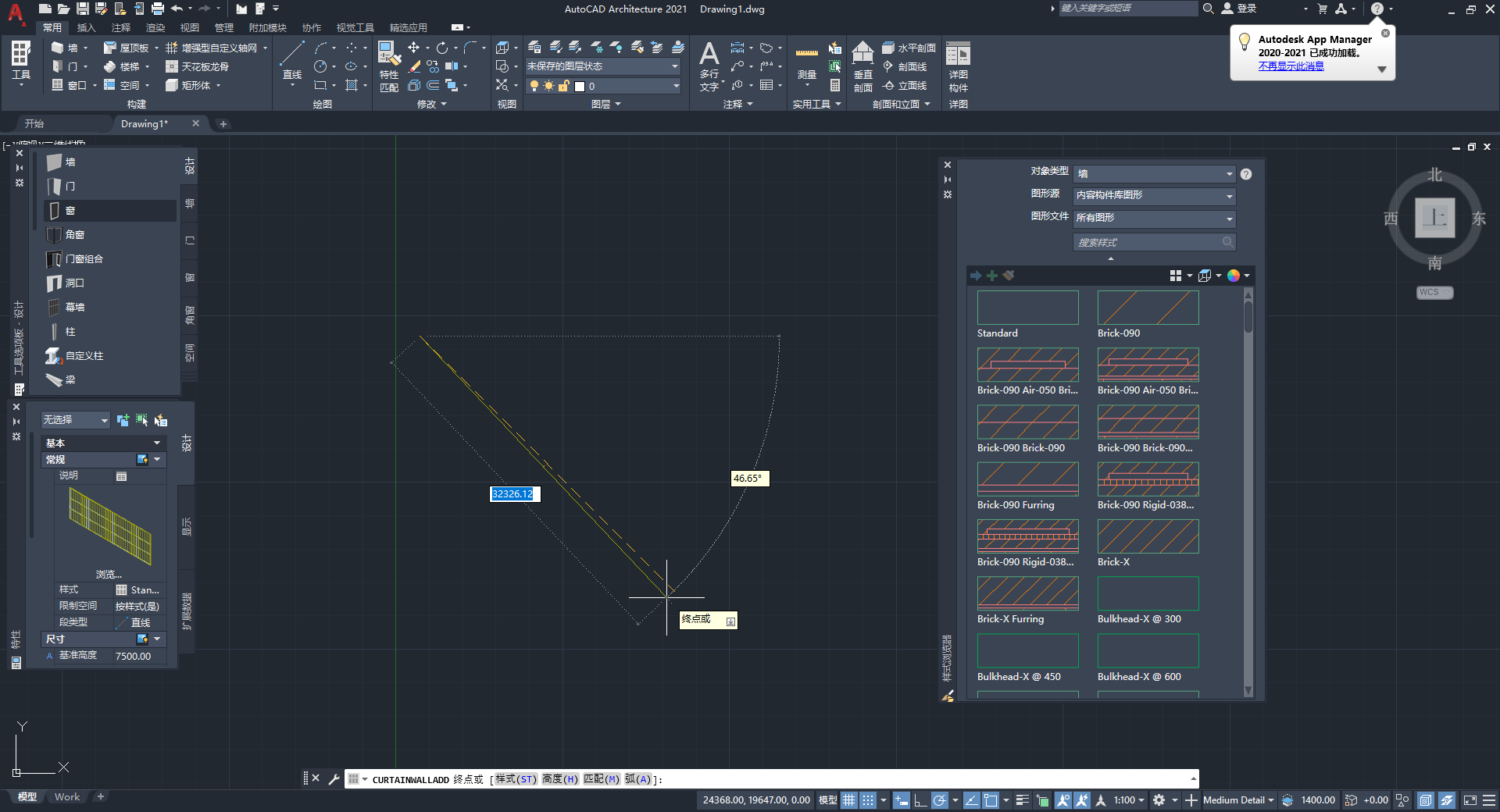Open the 管理 ribbon tab
This screenshot has width=1500, height=812.
click(224, 27)
